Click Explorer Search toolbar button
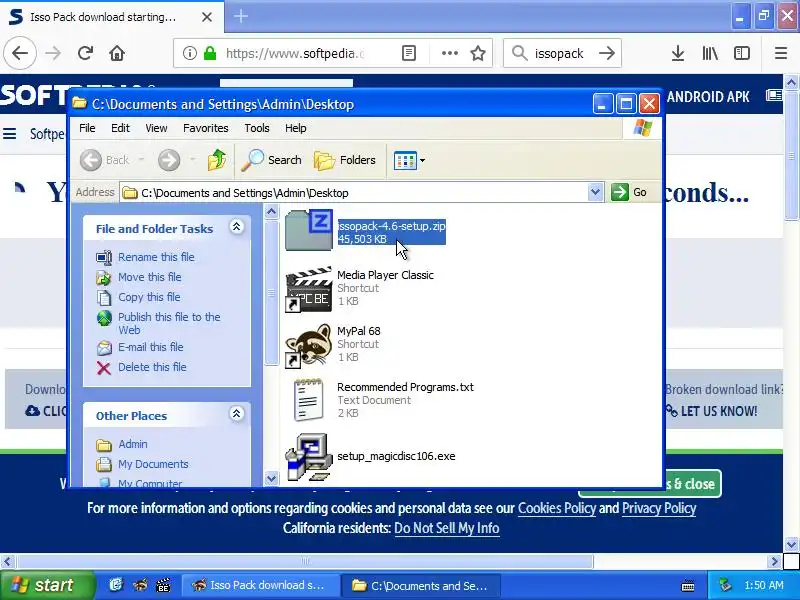The width and height of the screenshot is (800, 600). 271,160
